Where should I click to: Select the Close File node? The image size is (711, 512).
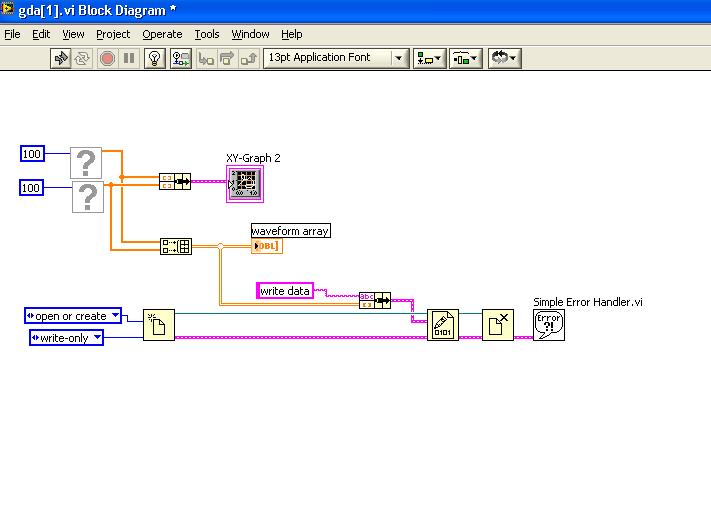click(x=498, y=325)
